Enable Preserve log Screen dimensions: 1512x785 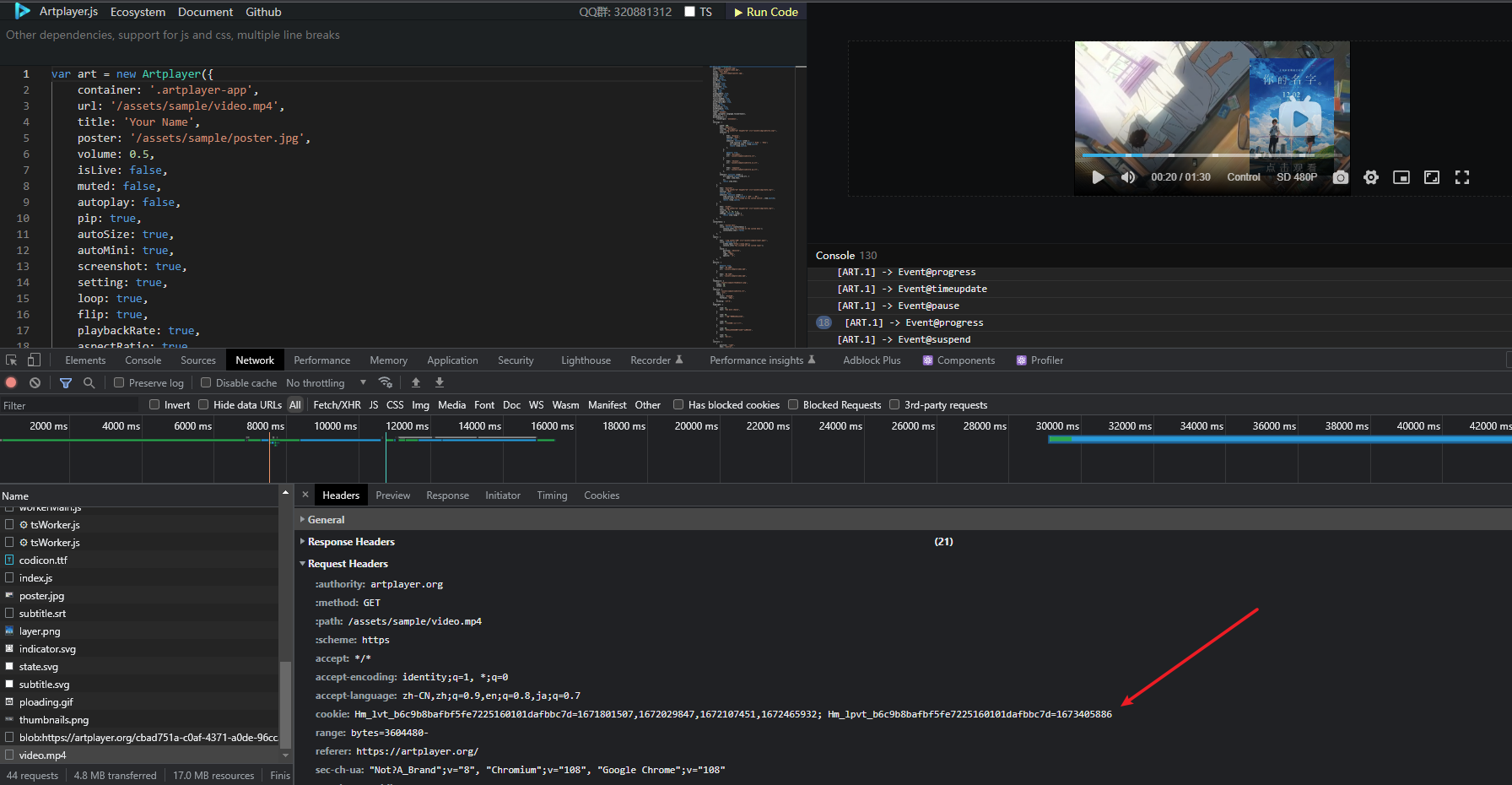tap(119, 382)
